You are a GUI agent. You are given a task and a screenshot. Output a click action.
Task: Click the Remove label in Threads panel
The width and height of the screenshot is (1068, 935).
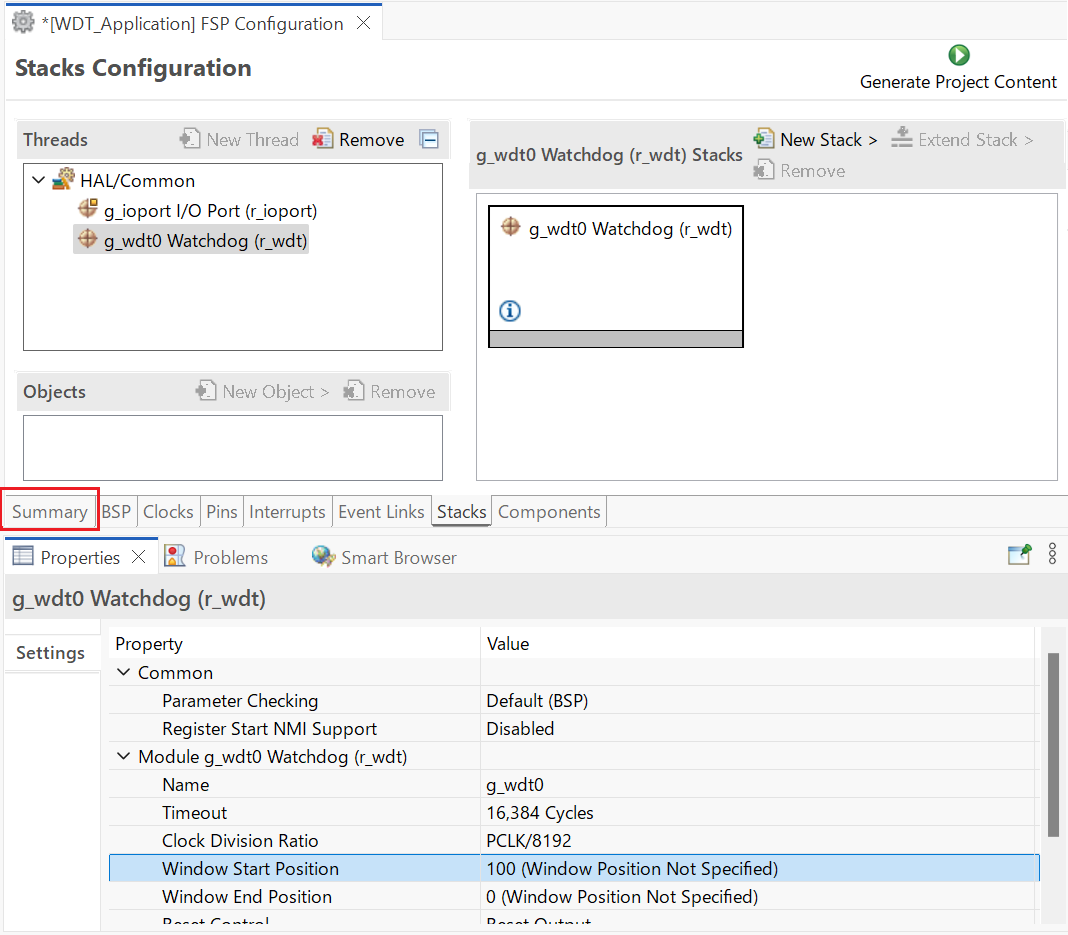pyautogui.click(x=372, y=140)
